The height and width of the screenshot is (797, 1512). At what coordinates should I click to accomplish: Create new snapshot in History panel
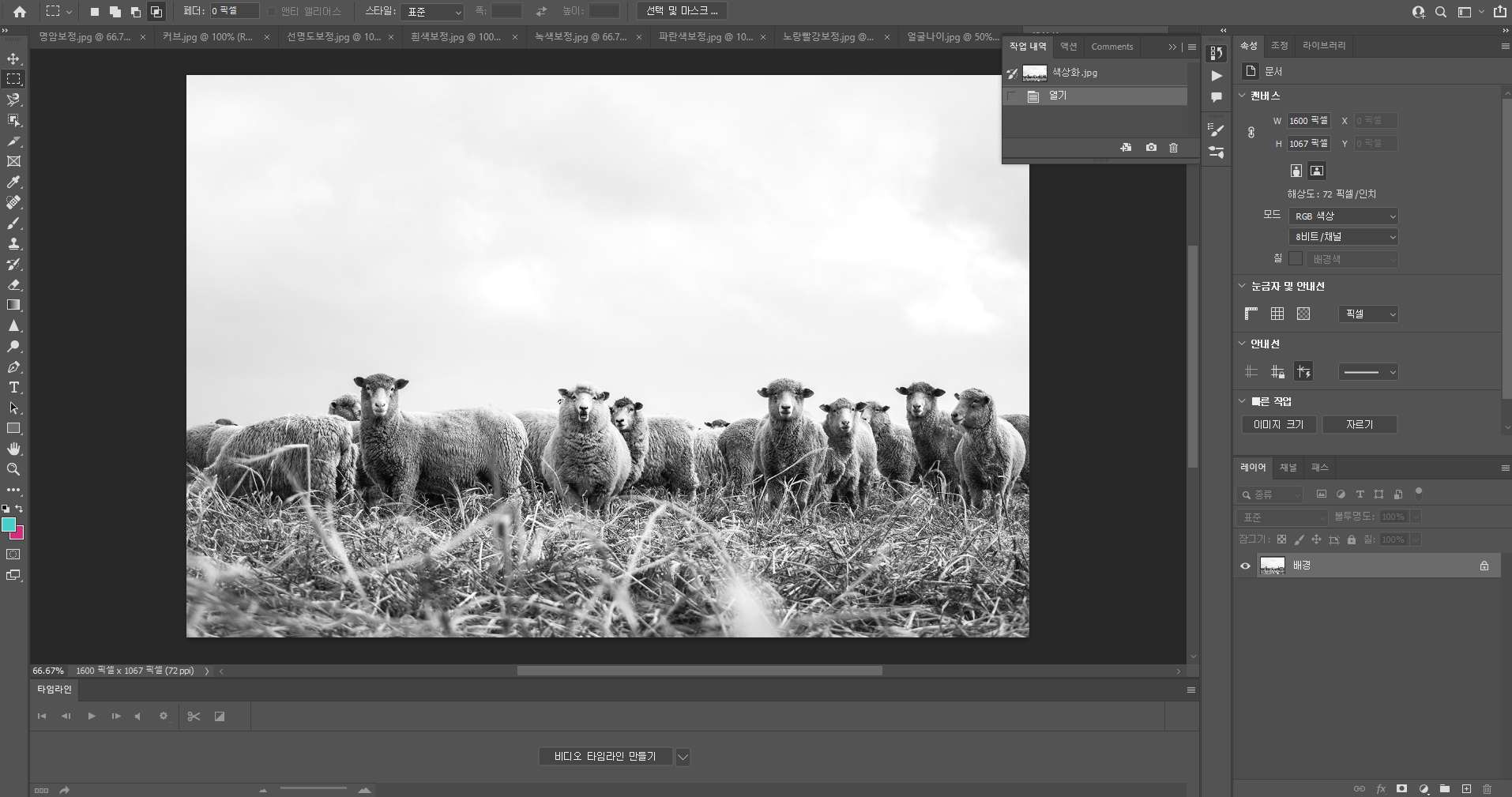(x=1151, y=148)
